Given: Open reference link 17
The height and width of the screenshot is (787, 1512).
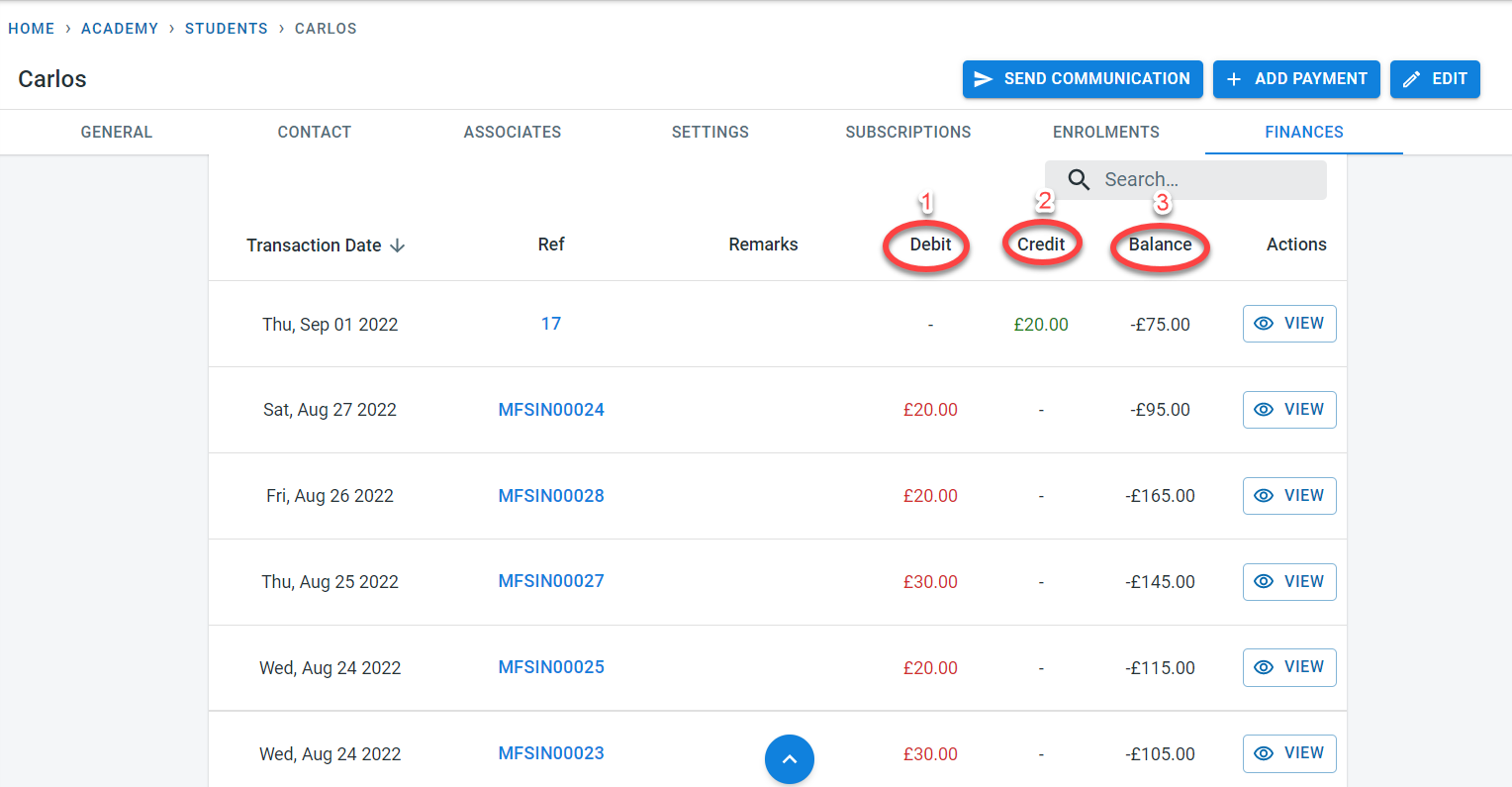Looking at the screenshot, I should pyautogui.click(x=551, y=324).
